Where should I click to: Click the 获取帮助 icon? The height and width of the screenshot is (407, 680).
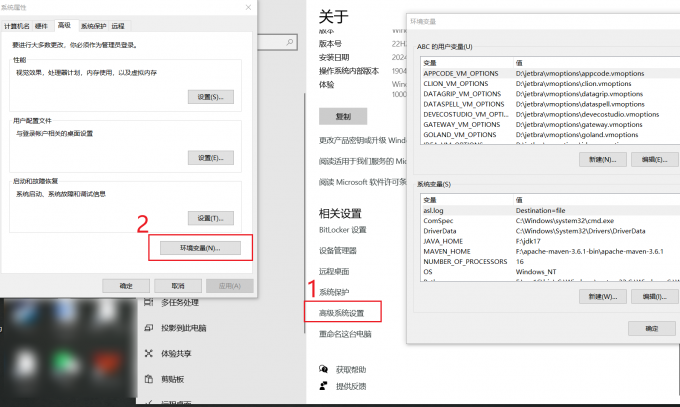pos(324,369)
